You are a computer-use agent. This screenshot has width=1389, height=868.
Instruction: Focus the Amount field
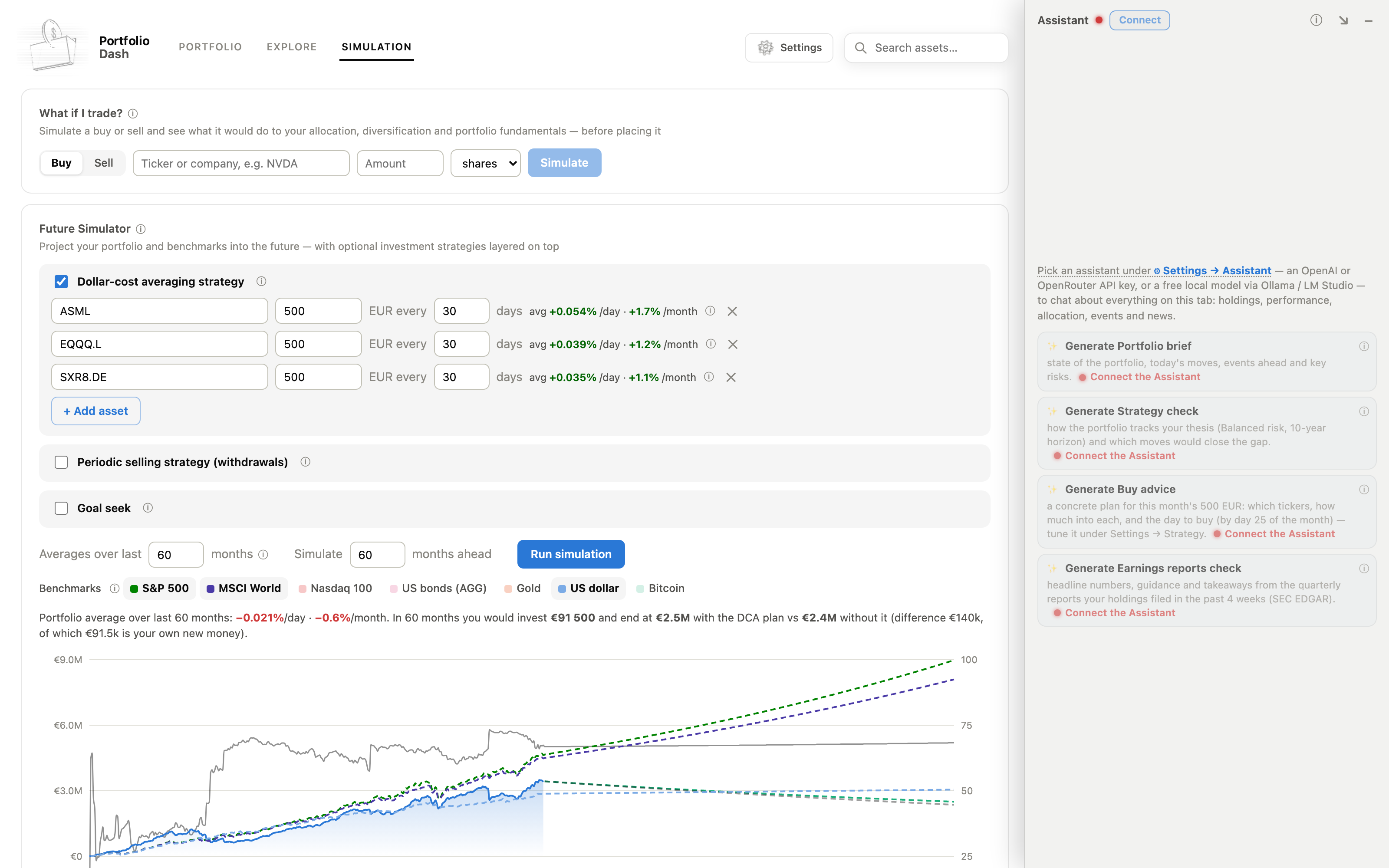[400, 163]
